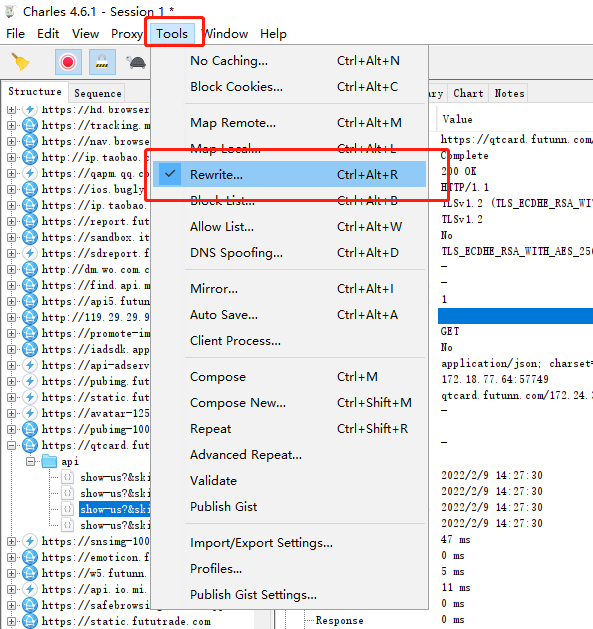Click the Value column header
The height and width of the screenshot is (629, 593).
(457, 120)
